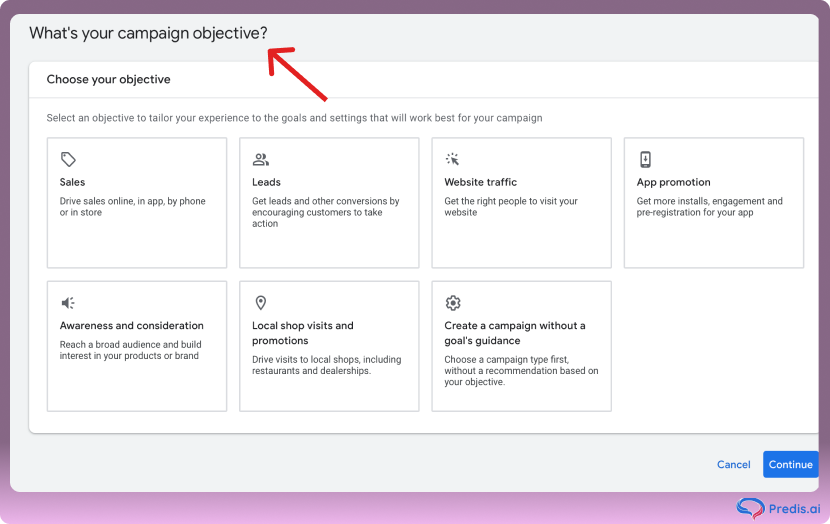Click the Awareness megaphone icon
The image size is (830, 524).
(68, 303)
